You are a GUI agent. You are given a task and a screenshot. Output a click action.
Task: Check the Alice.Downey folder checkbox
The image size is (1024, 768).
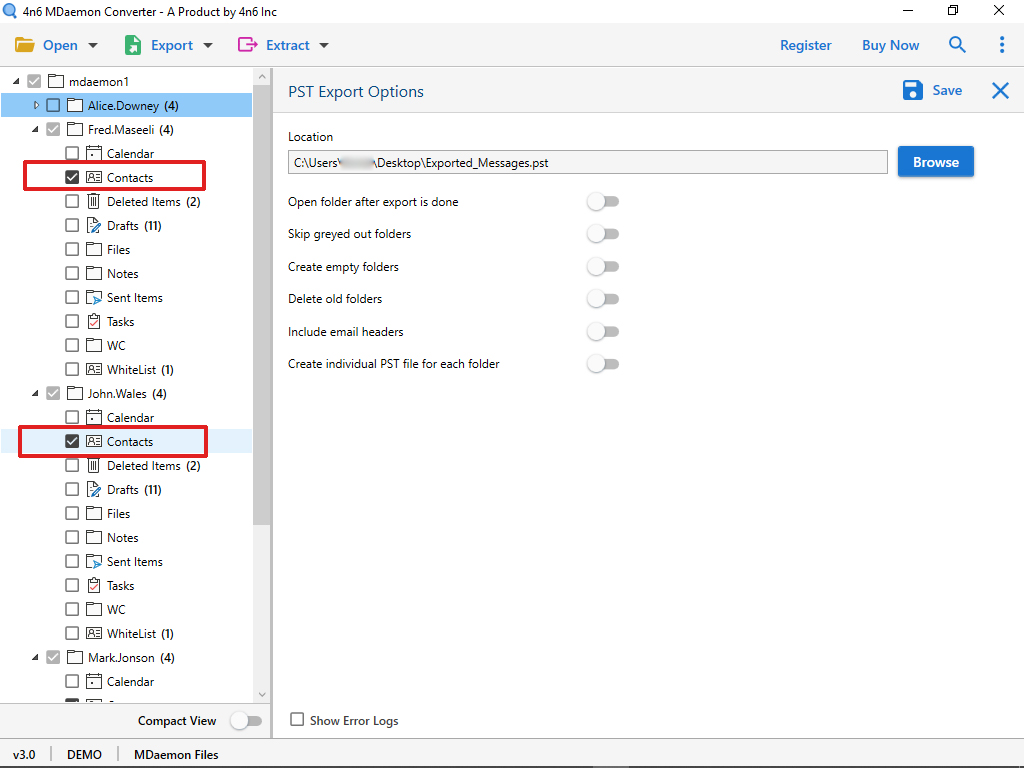53,105
